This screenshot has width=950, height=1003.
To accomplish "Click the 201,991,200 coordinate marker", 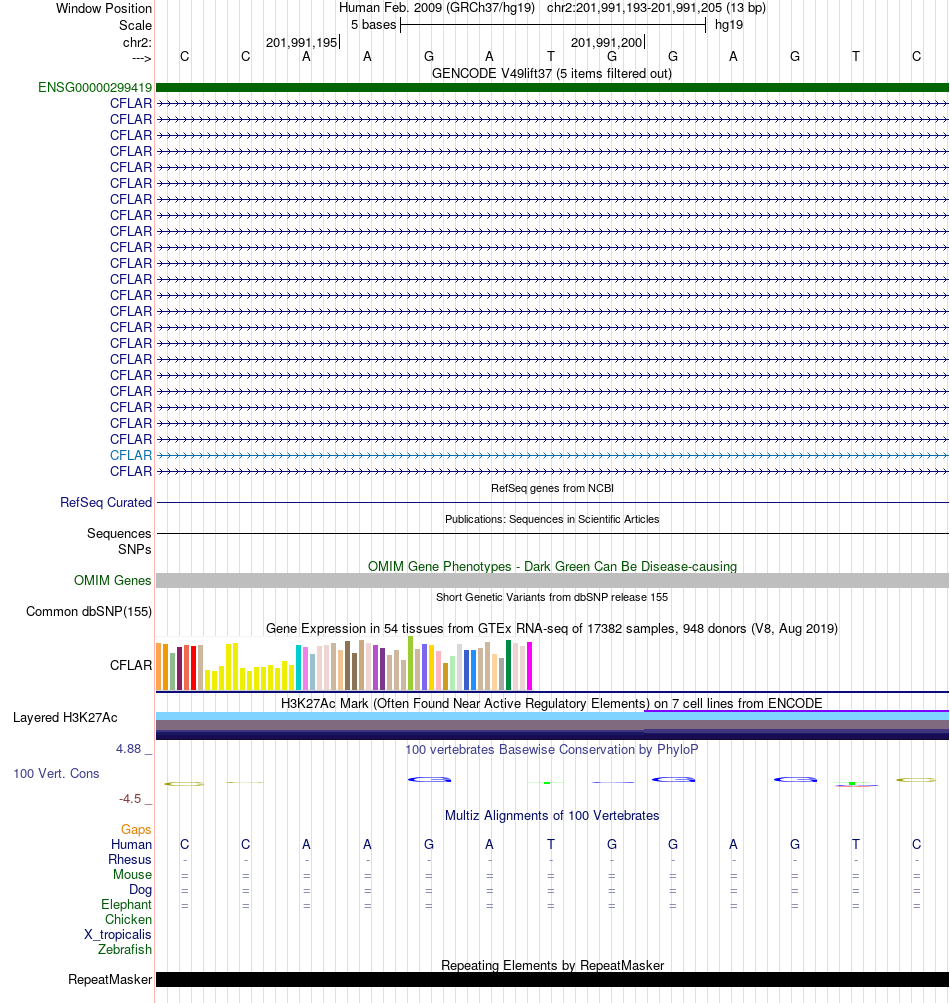I will [606, 43].
